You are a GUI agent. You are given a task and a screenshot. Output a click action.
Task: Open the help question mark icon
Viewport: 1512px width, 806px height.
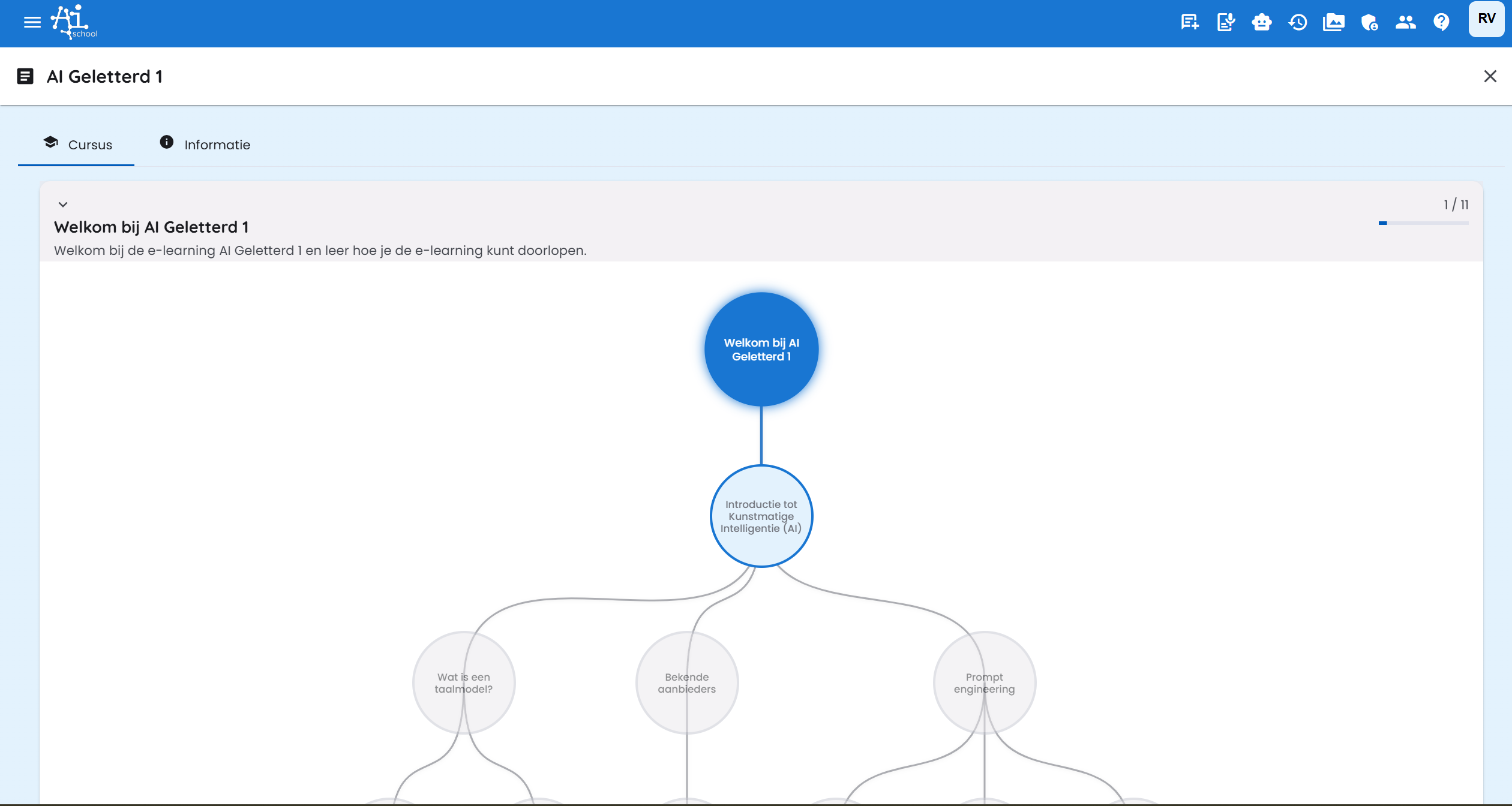[x=1441, y=22]
